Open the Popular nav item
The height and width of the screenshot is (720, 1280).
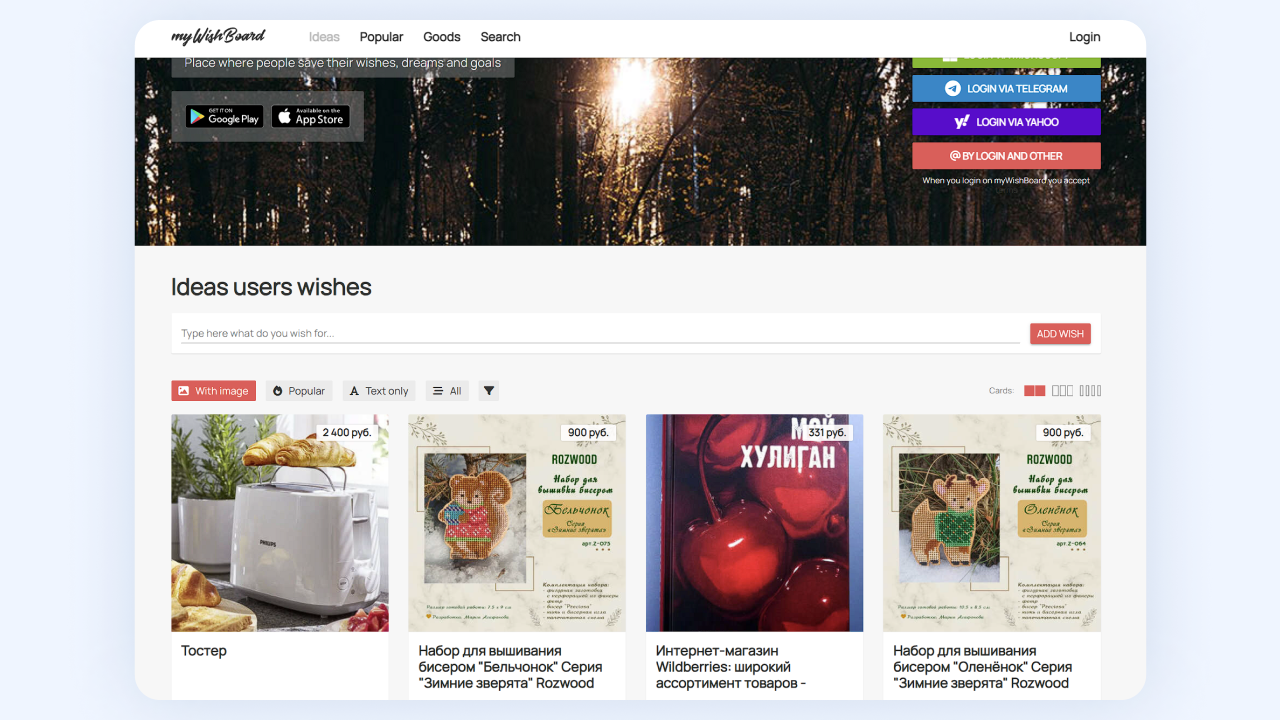tap(381, 37)
